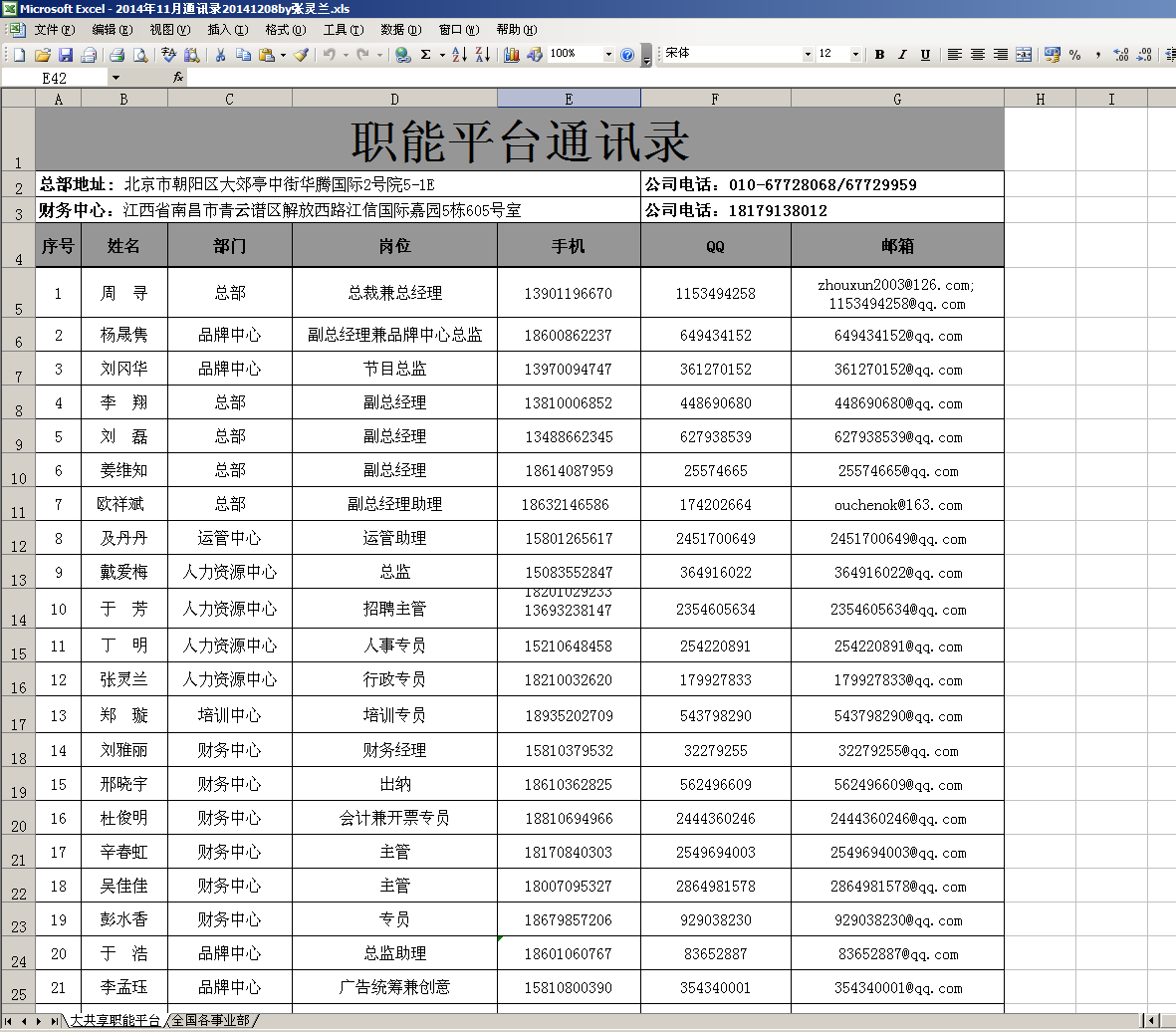Align text left
The width and height of the screenshot is (1176, 1032).
click(954, 54)
